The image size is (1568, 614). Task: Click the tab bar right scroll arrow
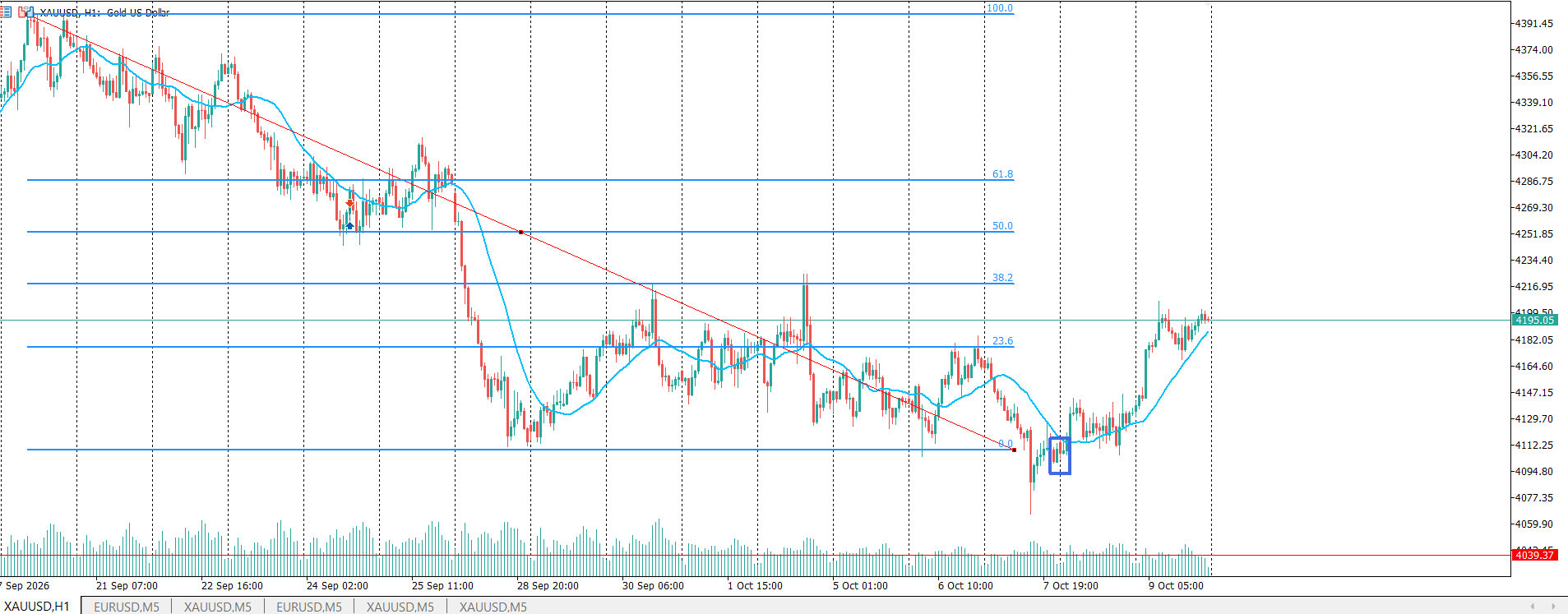click(1553, 607)
